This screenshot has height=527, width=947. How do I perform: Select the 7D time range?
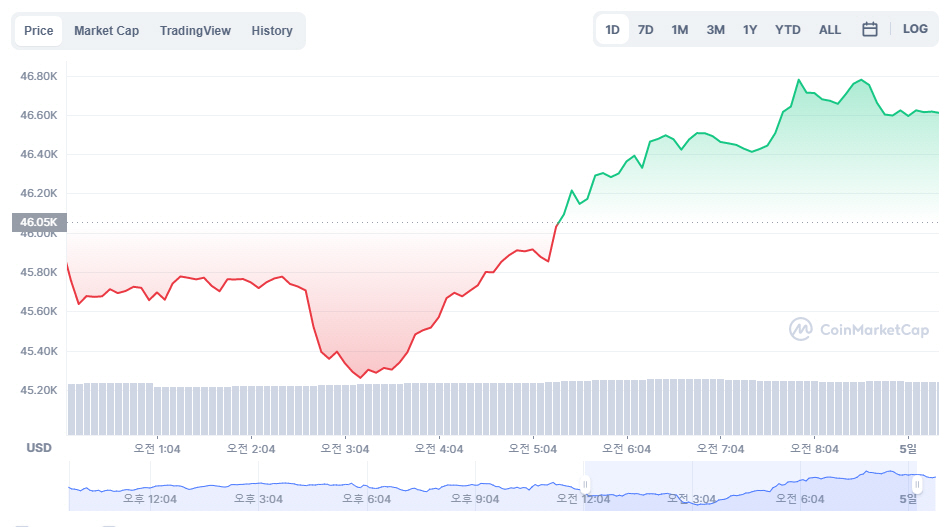pos(646,30)
